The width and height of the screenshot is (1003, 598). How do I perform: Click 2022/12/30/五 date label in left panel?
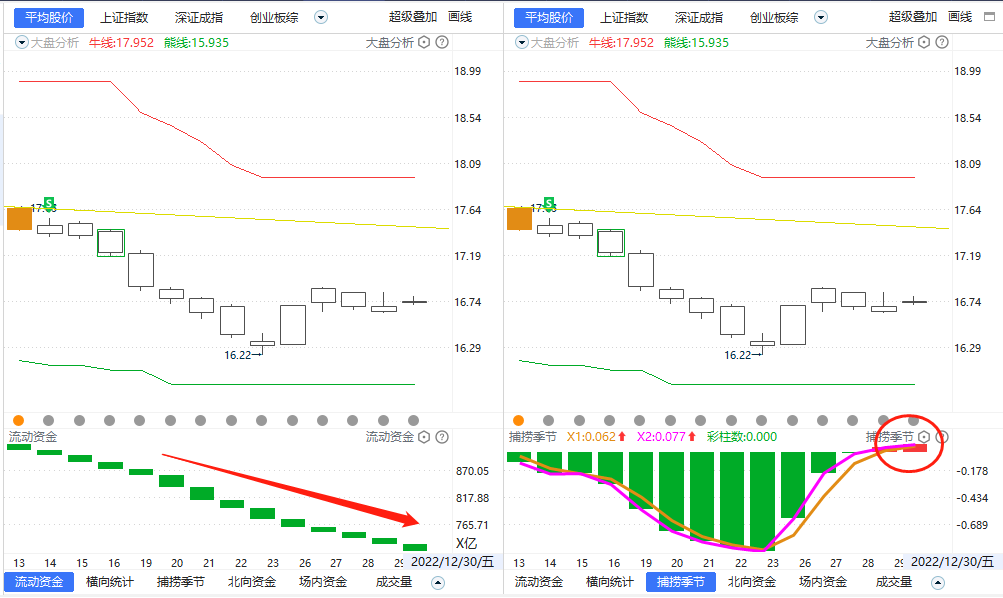tap(452, 562)
